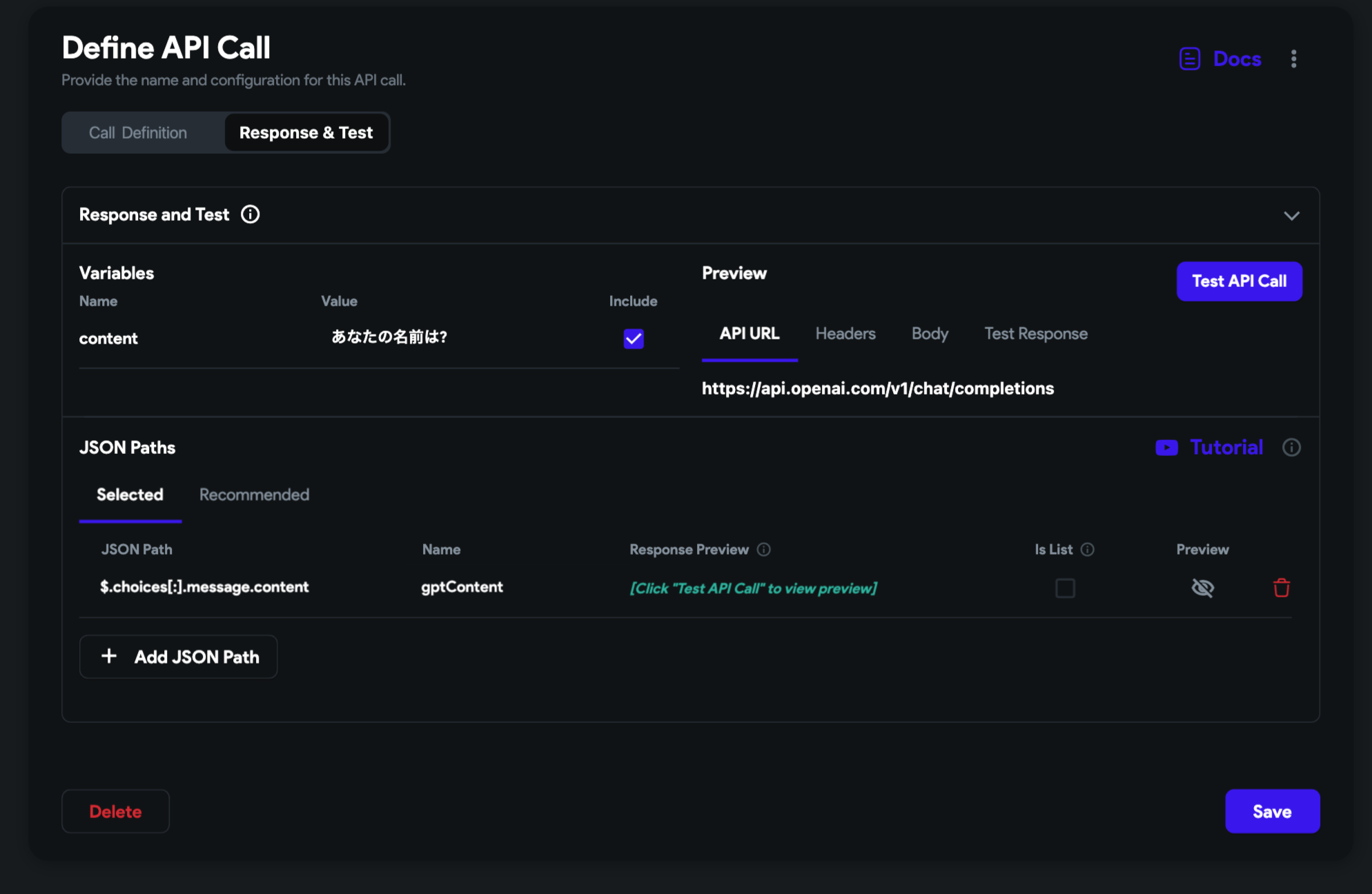Click info icon beside Response and Test

250,215
